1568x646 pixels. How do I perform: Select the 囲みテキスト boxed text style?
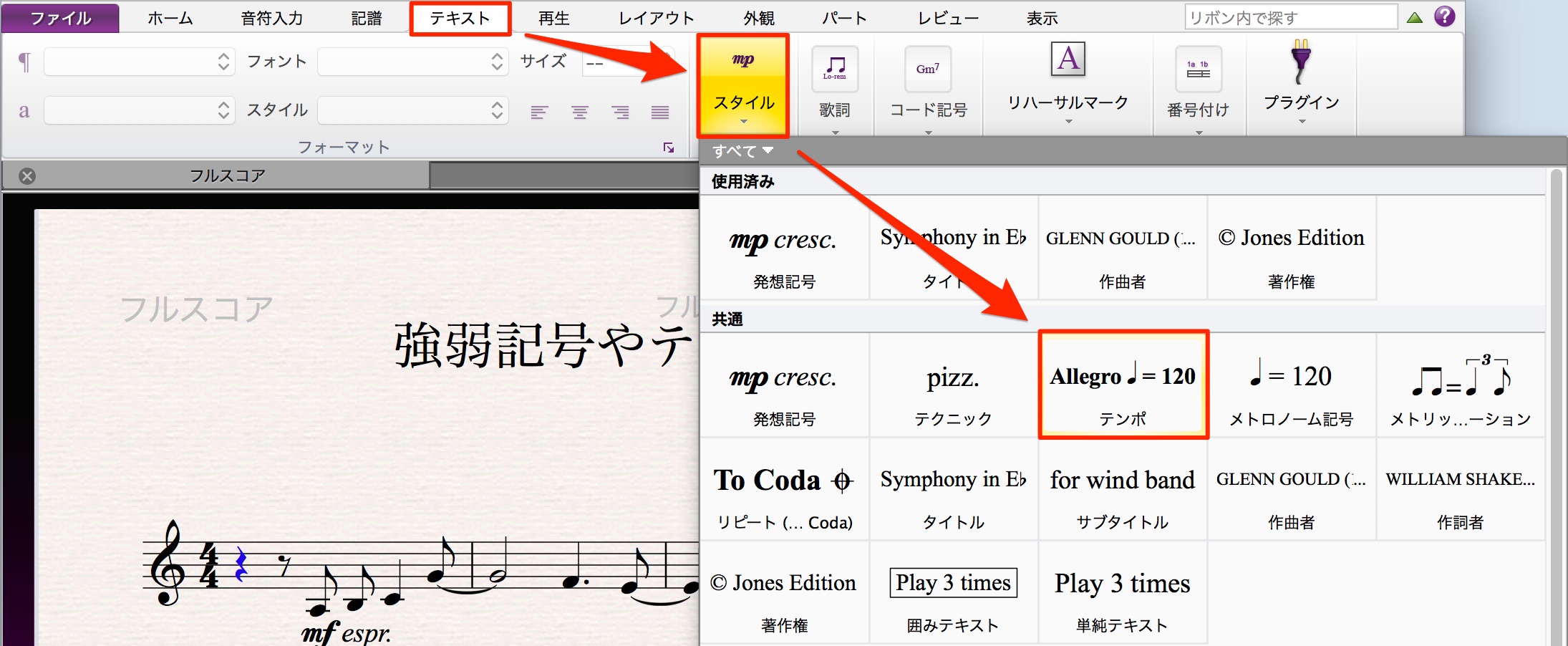[x=953, y=593]
